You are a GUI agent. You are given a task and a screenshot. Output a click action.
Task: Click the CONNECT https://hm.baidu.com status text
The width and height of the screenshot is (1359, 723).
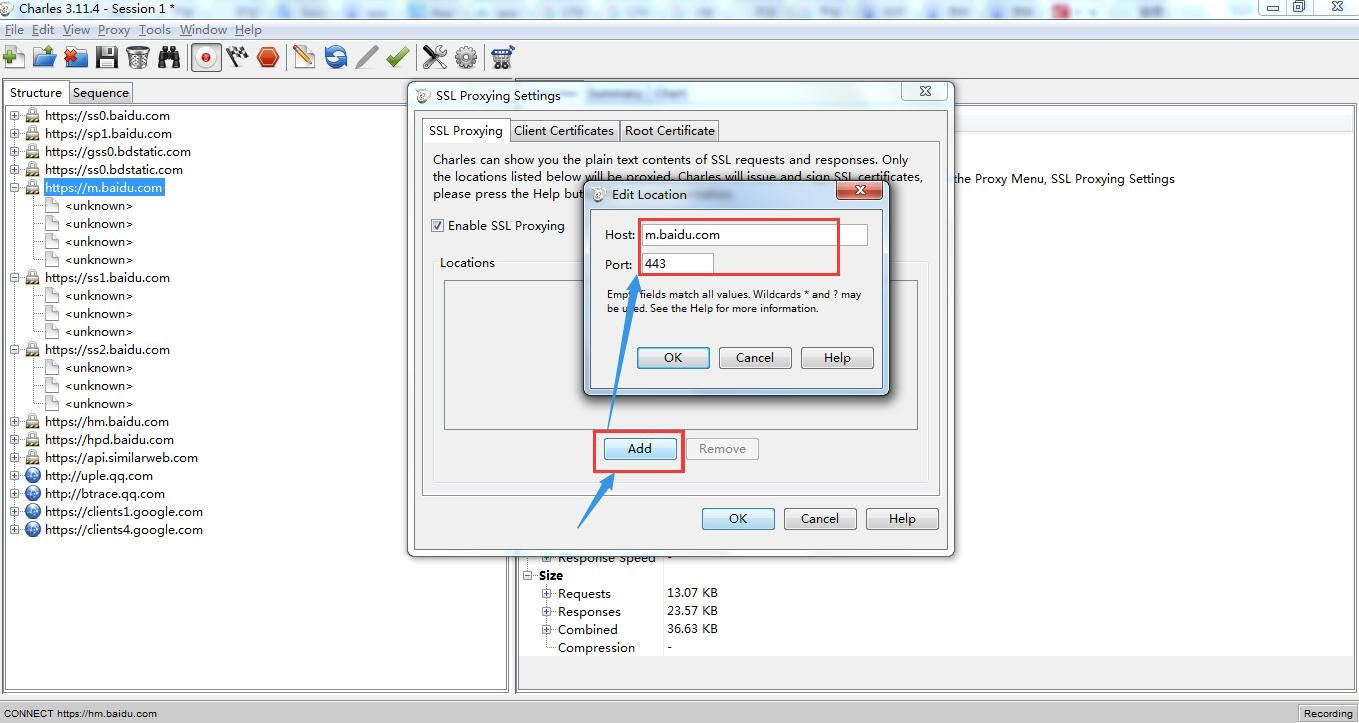tap(80, 714)
